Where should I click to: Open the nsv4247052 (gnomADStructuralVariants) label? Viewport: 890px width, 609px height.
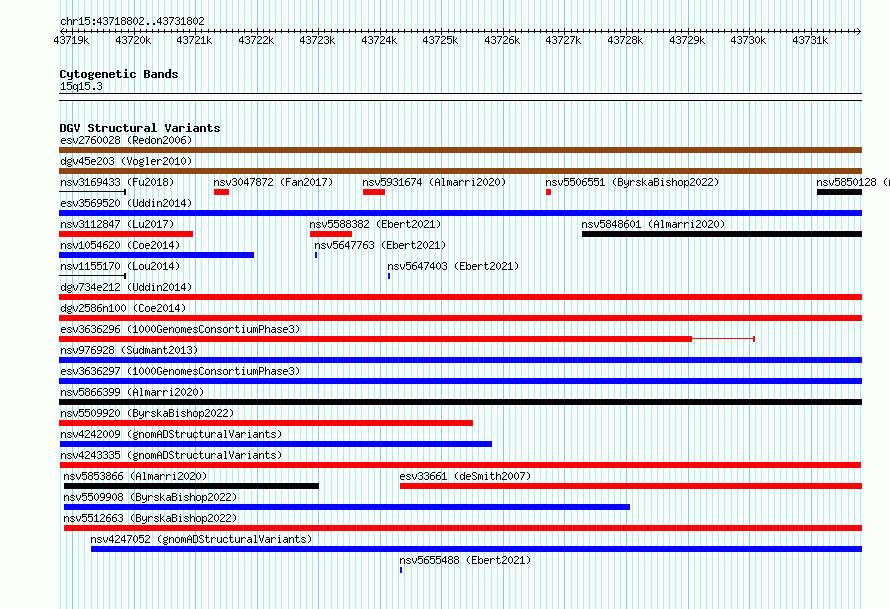coord(201,539)
